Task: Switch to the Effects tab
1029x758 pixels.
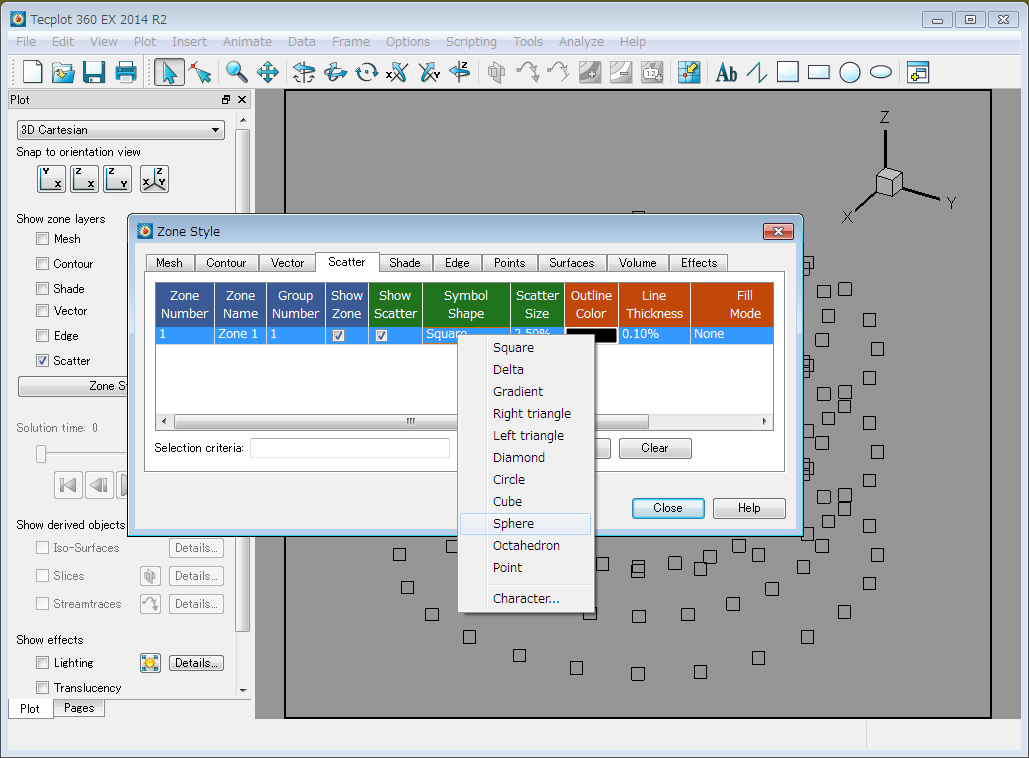Action: pos(699,263)
